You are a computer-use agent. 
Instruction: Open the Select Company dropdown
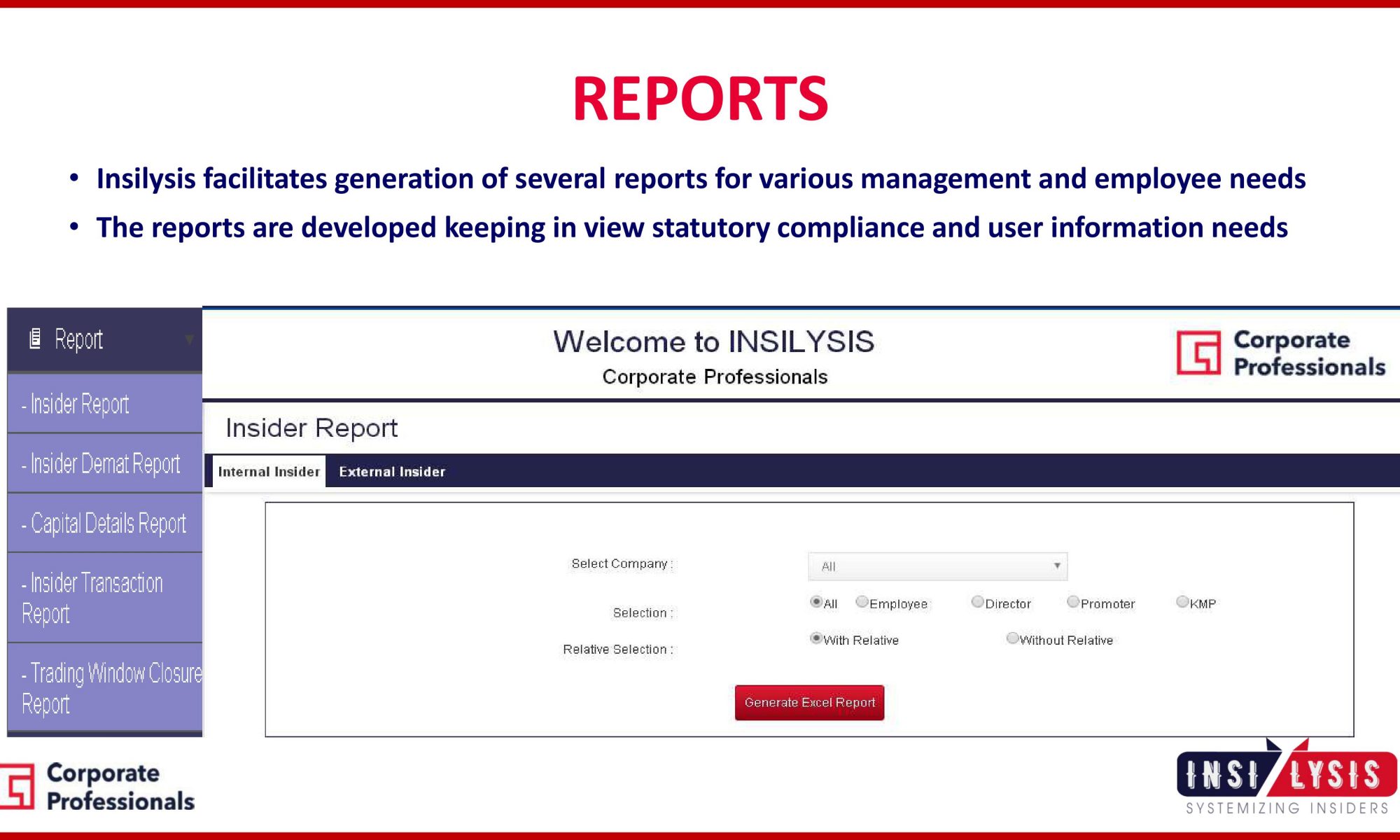937,566
